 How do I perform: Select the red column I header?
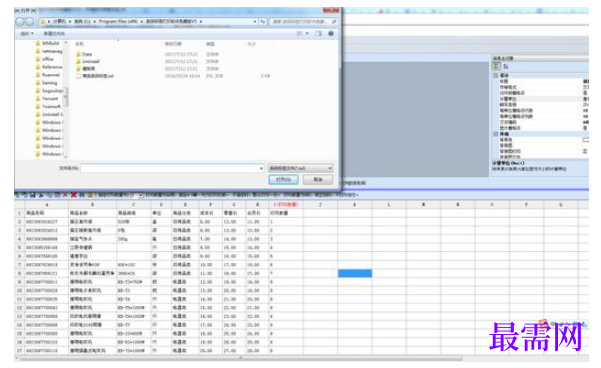286,205
